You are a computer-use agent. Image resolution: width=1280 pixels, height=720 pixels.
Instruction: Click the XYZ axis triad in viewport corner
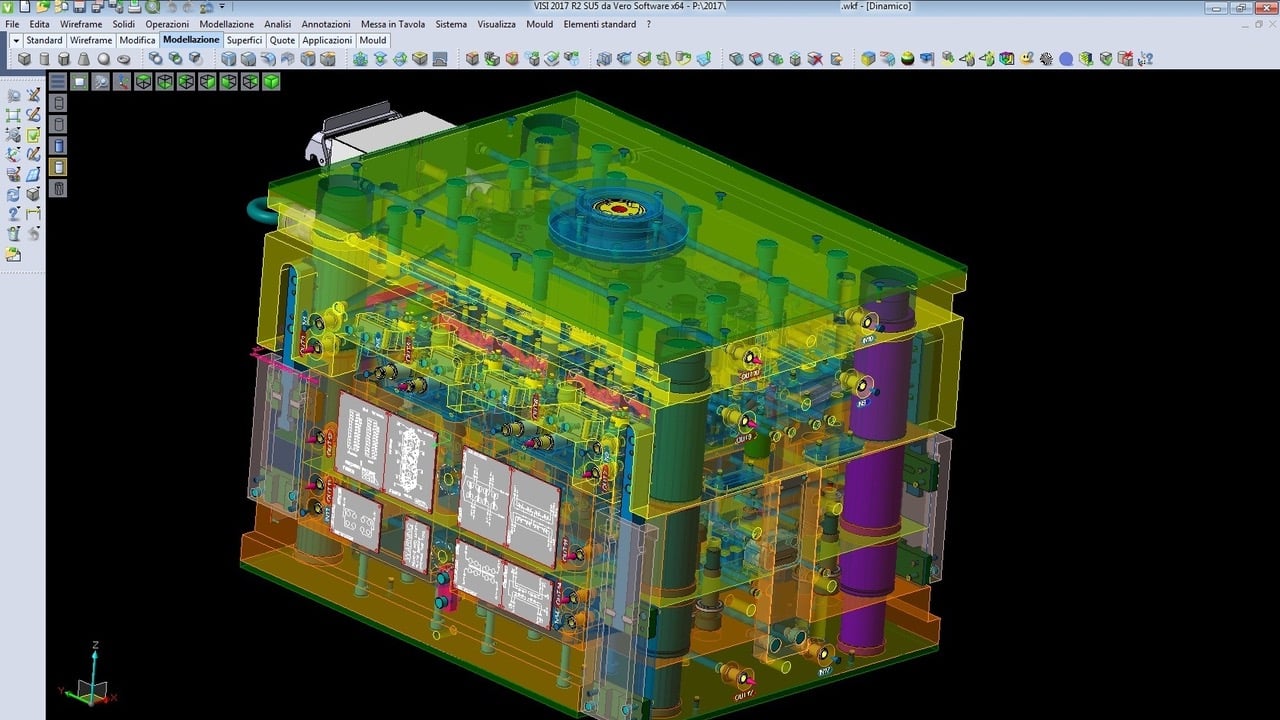pyautogui.click(x=92, y=680)
